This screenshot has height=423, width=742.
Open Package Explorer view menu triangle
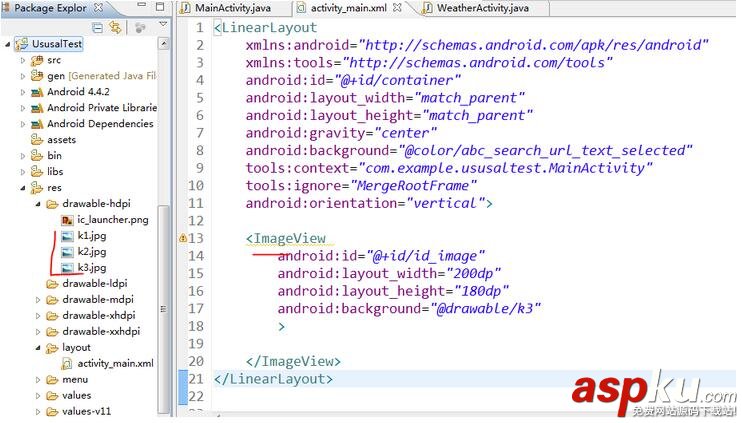pyautogui.click(x=163, y=24)
